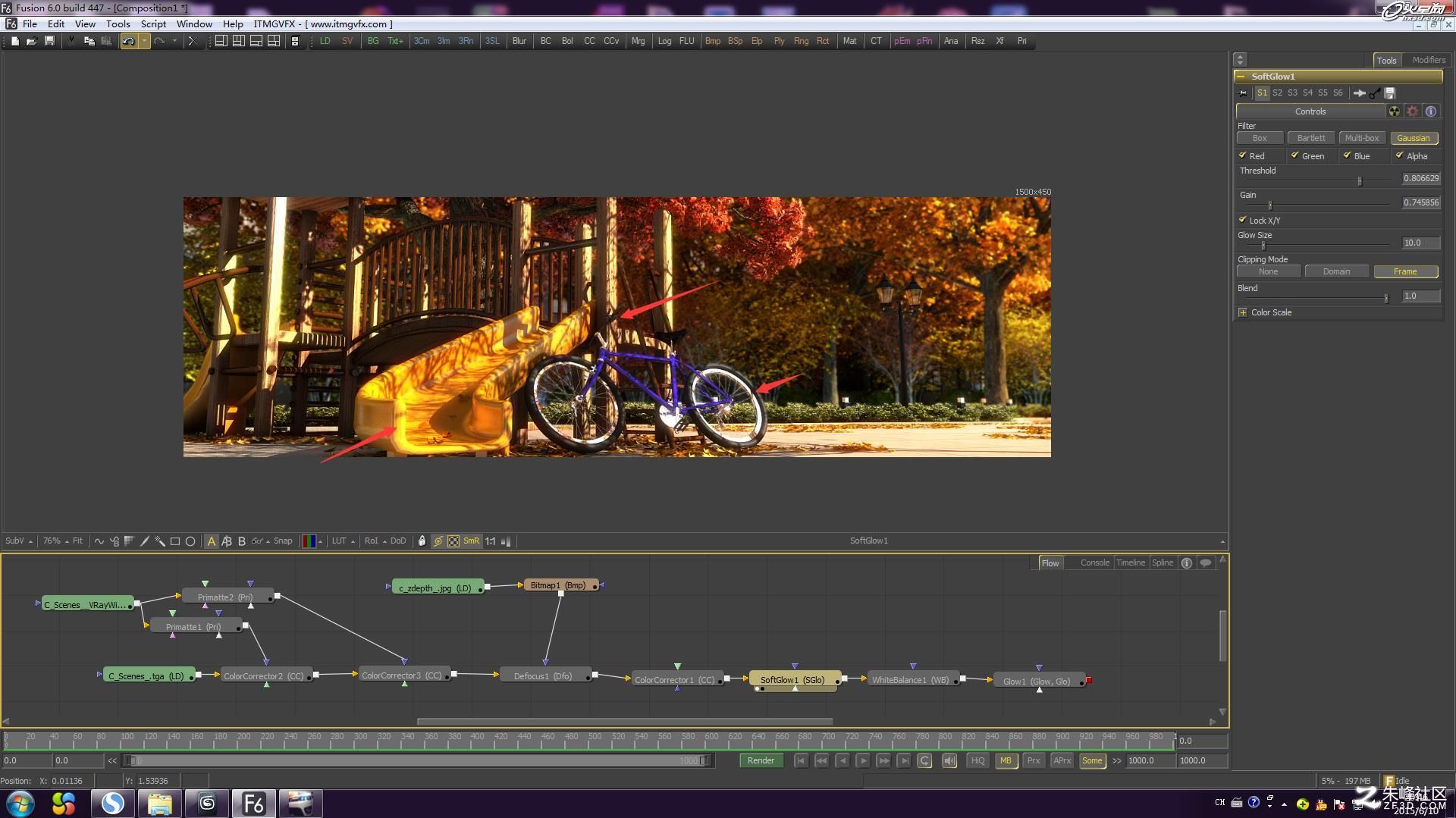This screenshot has width=1456, height=818.
Task: Toggle the HiQ quality button
Action: click(x=977, y=760)
